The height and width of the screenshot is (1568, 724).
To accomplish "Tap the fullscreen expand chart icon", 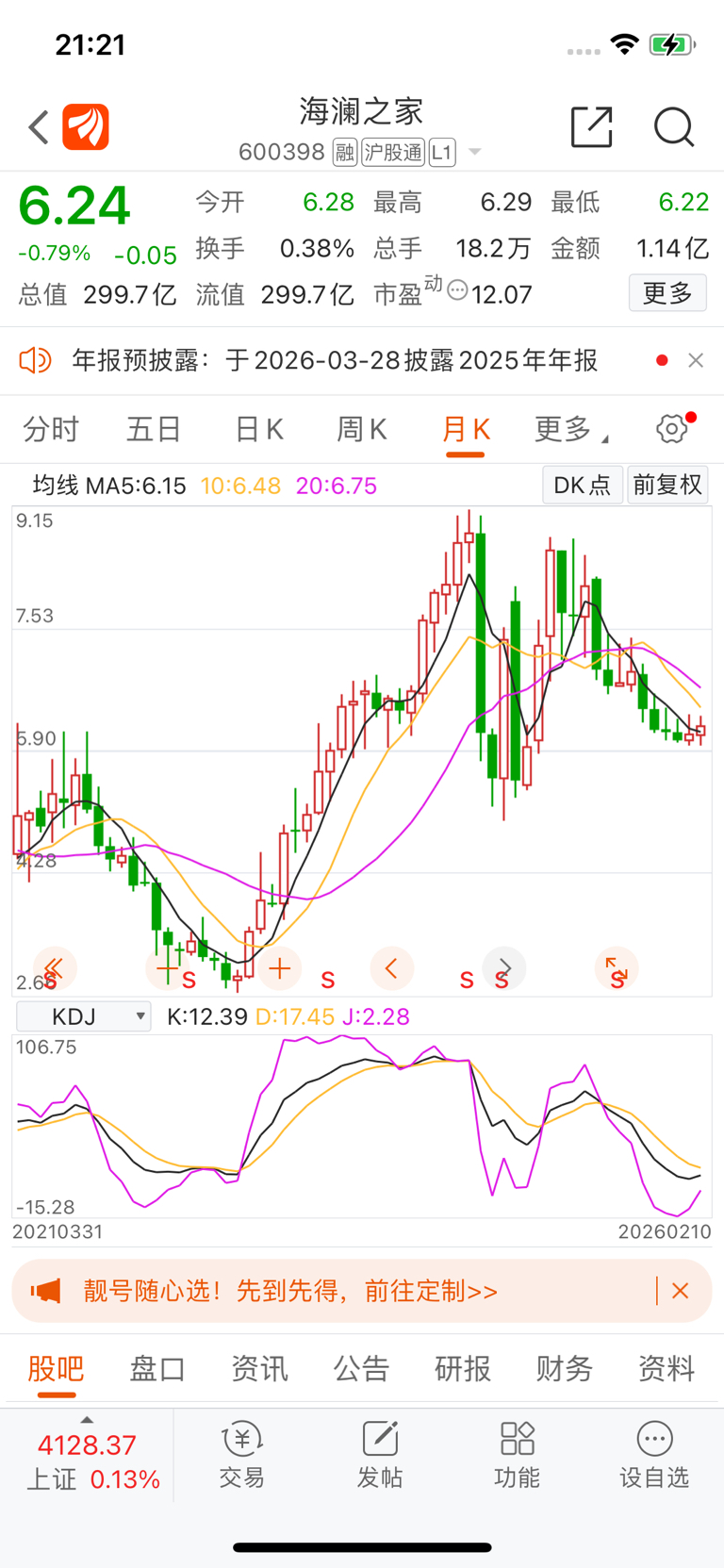I will 617,968.
